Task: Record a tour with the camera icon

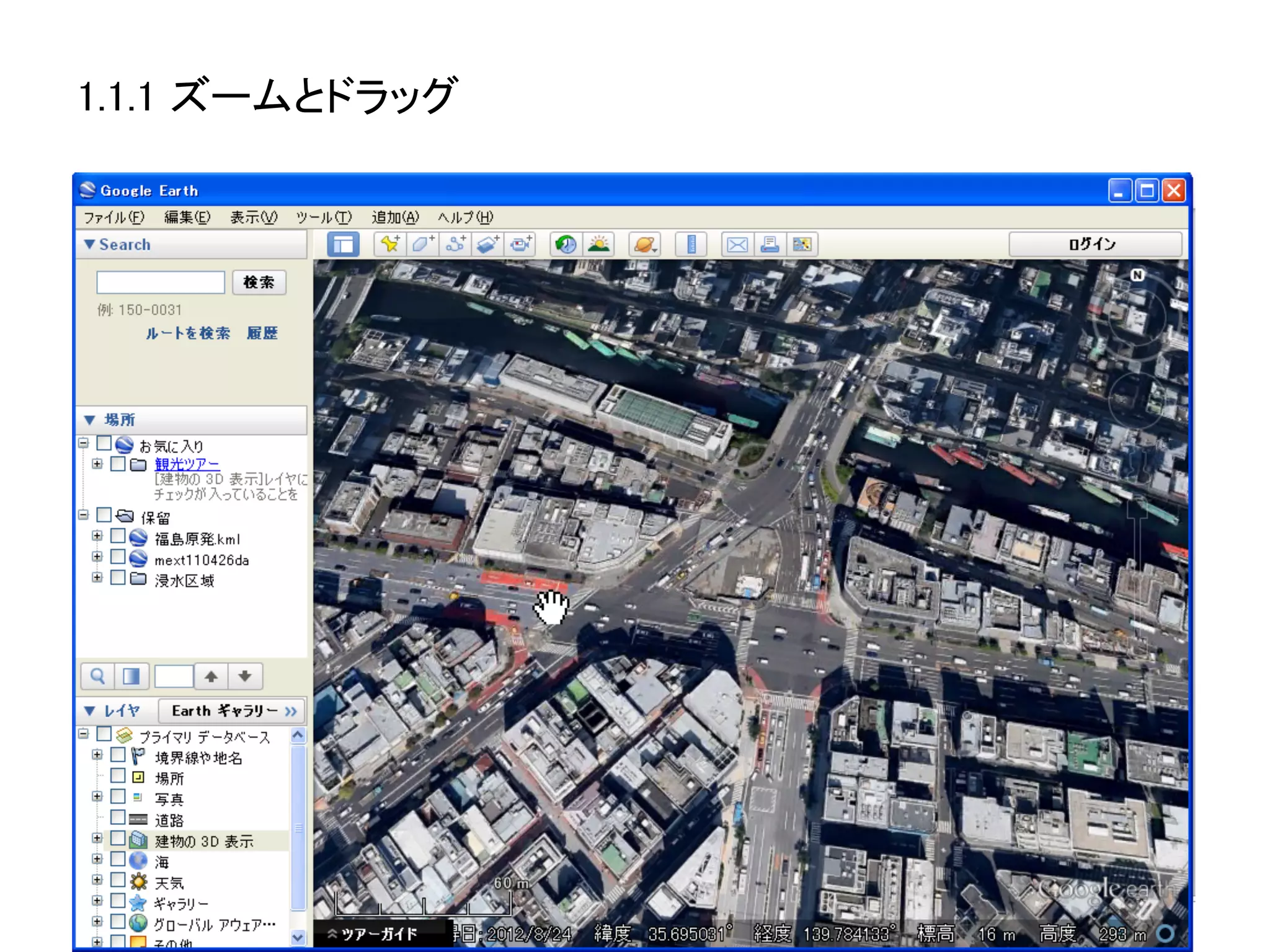Action: pos(520,244)
